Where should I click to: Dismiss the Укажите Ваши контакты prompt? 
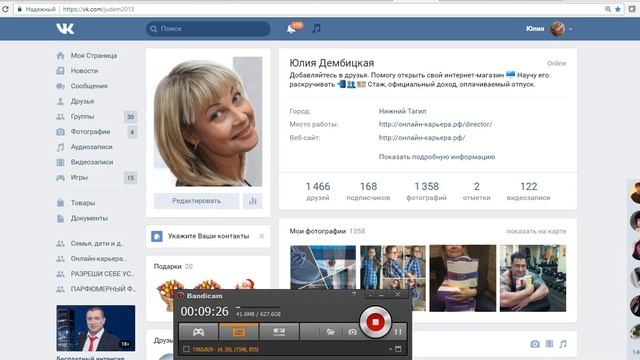pyautogui.click(x=262, y=236)
